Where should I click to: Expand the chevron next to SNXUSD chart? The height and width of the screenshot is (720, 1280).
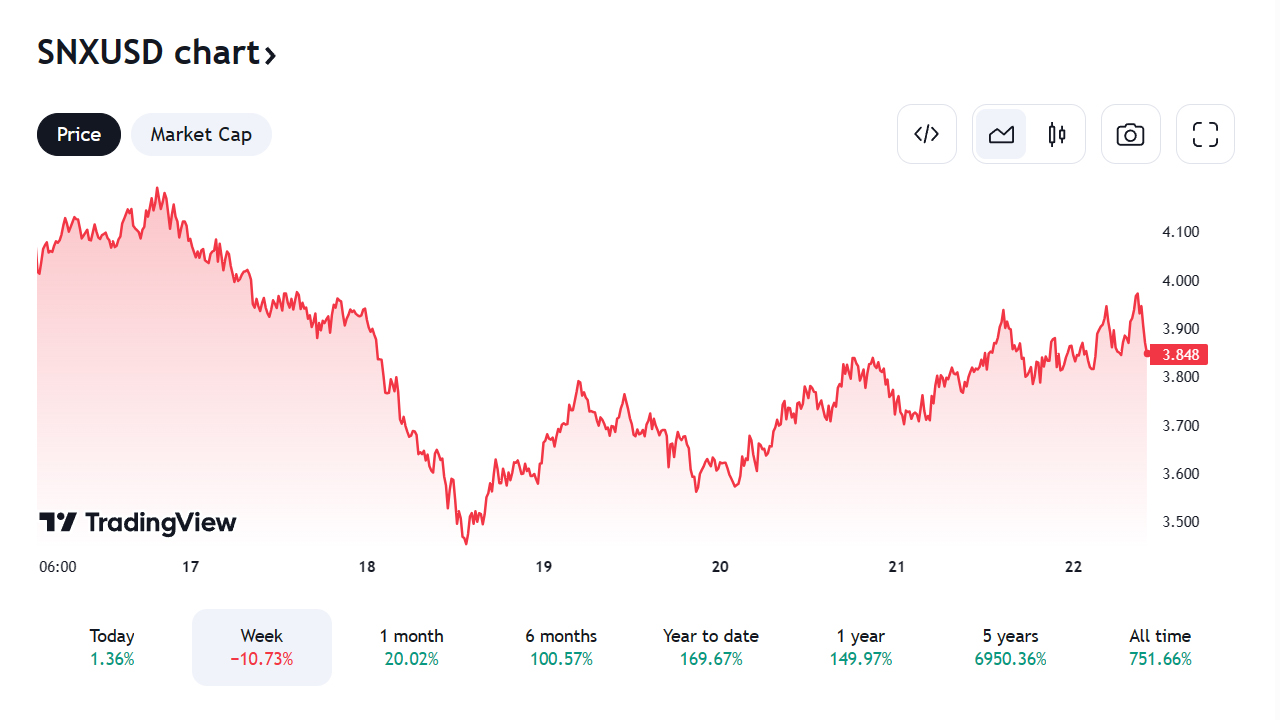(x=270, y=54)
